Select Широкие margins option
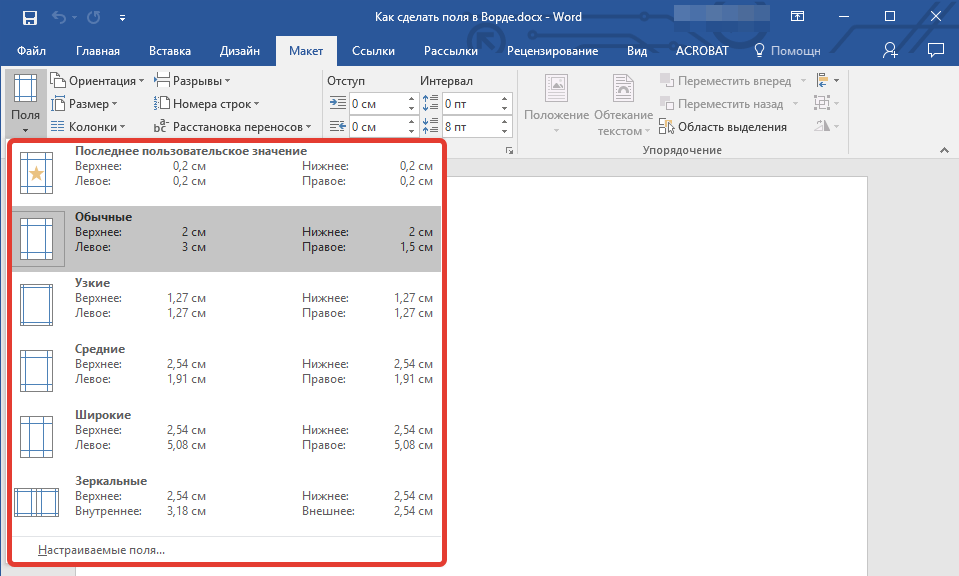This screenshot has height=576, width=959. [x=226, y=437]
